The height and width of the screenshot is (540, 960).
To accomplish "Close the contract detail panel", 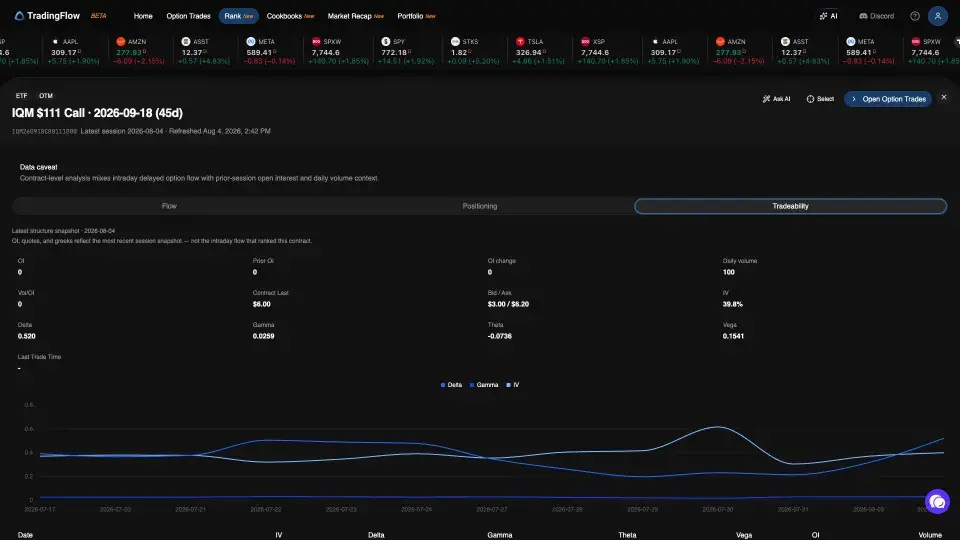I will pos(944,97).
